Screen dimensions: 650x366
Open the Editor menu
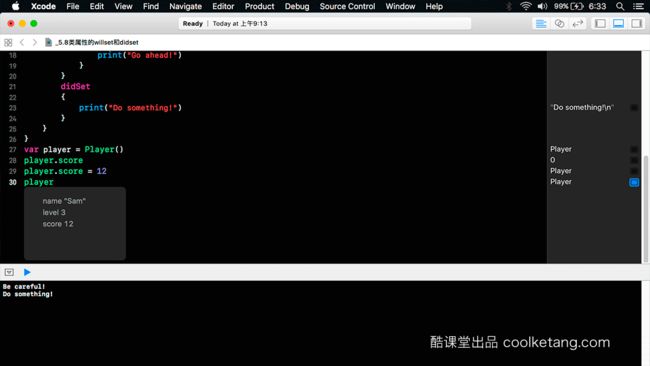[223, 6]
